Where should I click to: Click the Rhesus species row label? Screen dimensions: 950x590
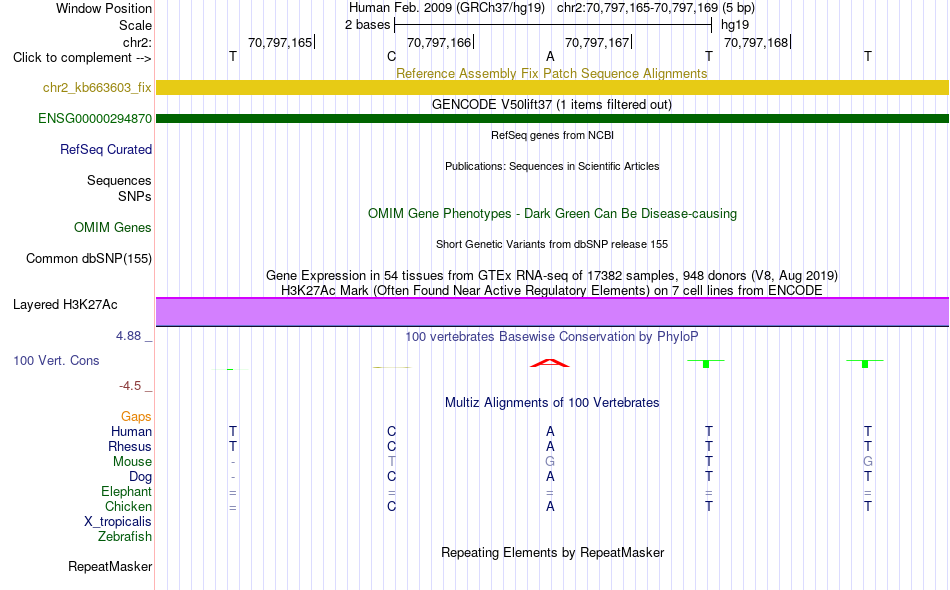click(130, 446)
